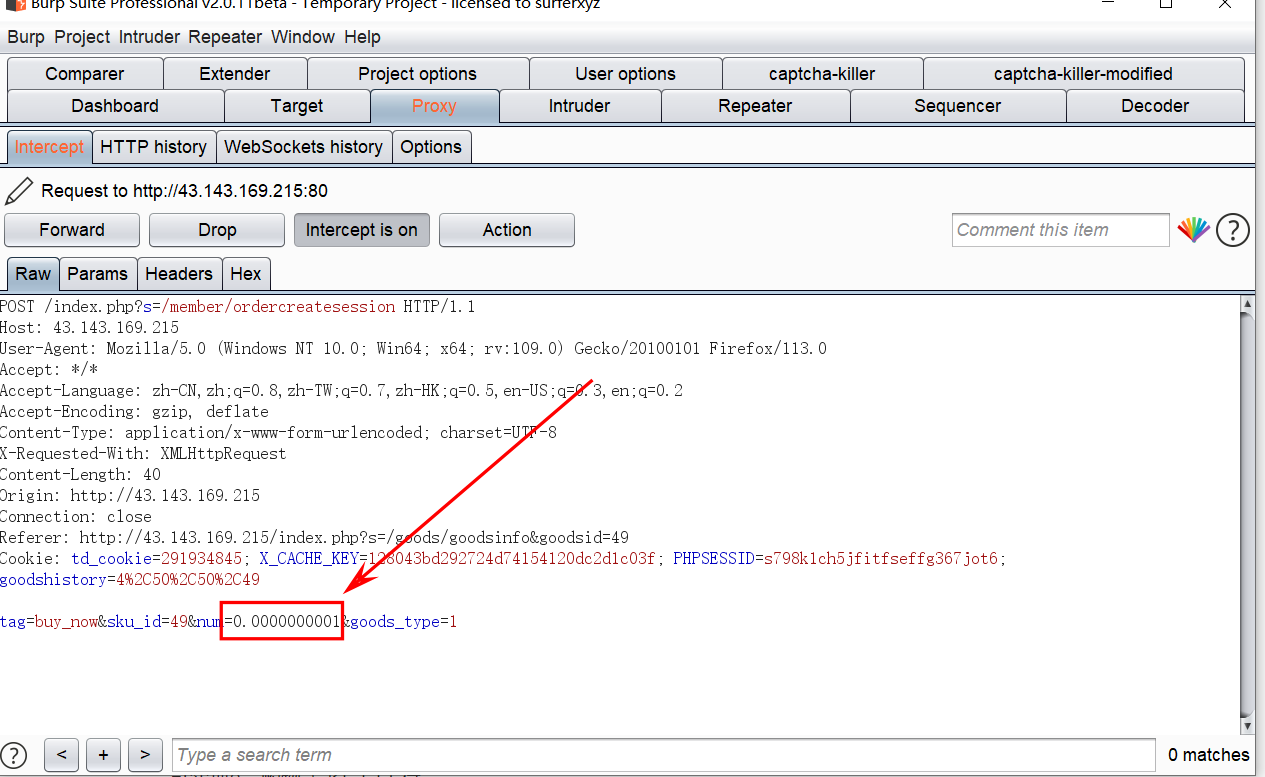This screenshot has width=1265, height=777.
Task: Click the scrollbar up arrow
Action: click(1247, 304)
